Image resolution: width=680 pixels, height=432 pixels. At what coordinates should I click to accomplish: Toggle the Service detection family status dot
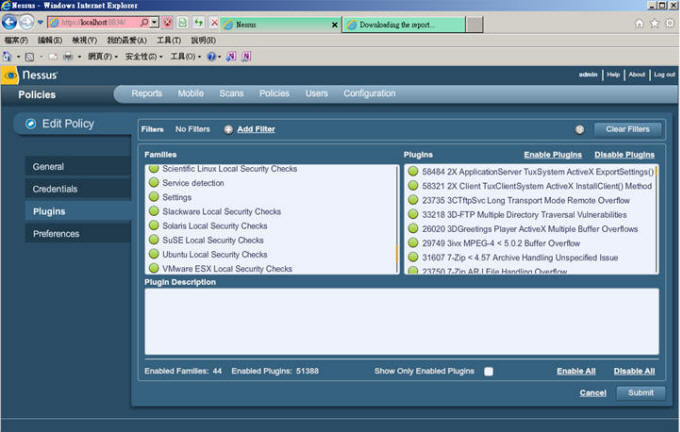pos(154,183)
